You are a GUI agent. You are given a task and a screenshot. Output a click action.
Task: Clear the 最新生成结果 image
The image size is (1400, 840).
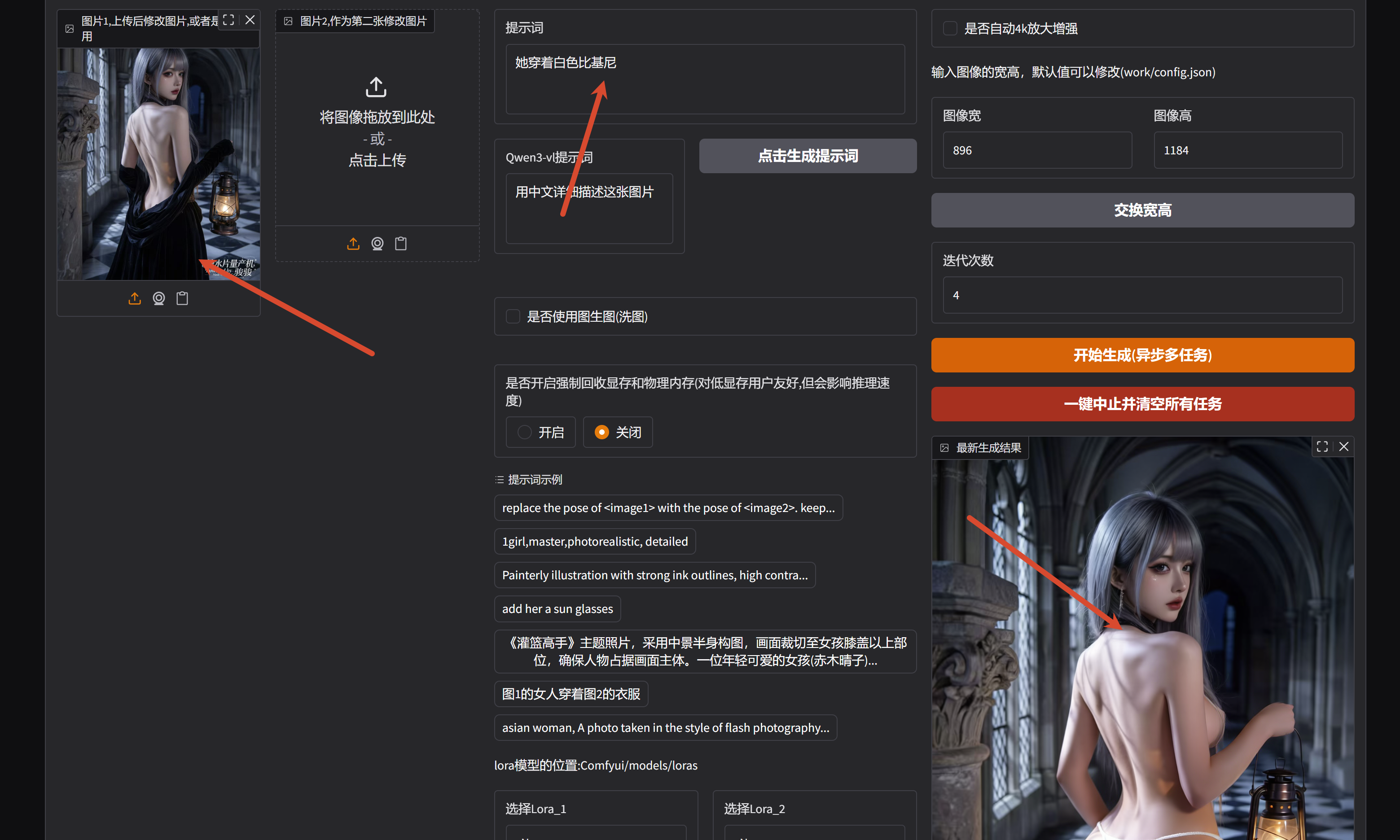click(1343, 446)
